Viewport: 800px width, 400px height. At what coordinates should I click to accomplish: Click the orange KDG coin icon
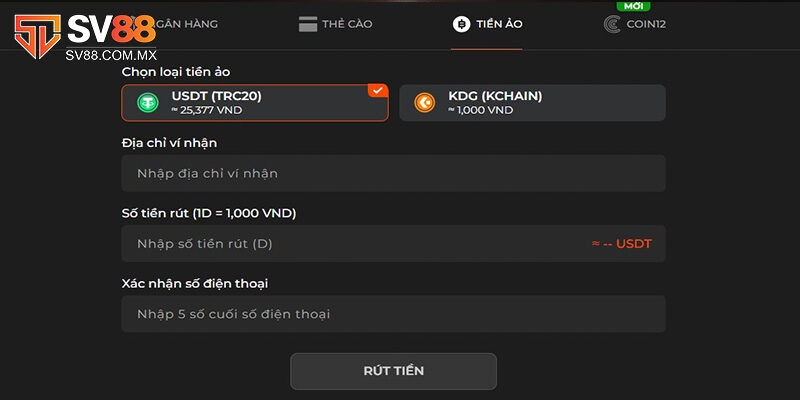(x=425, y=103)
